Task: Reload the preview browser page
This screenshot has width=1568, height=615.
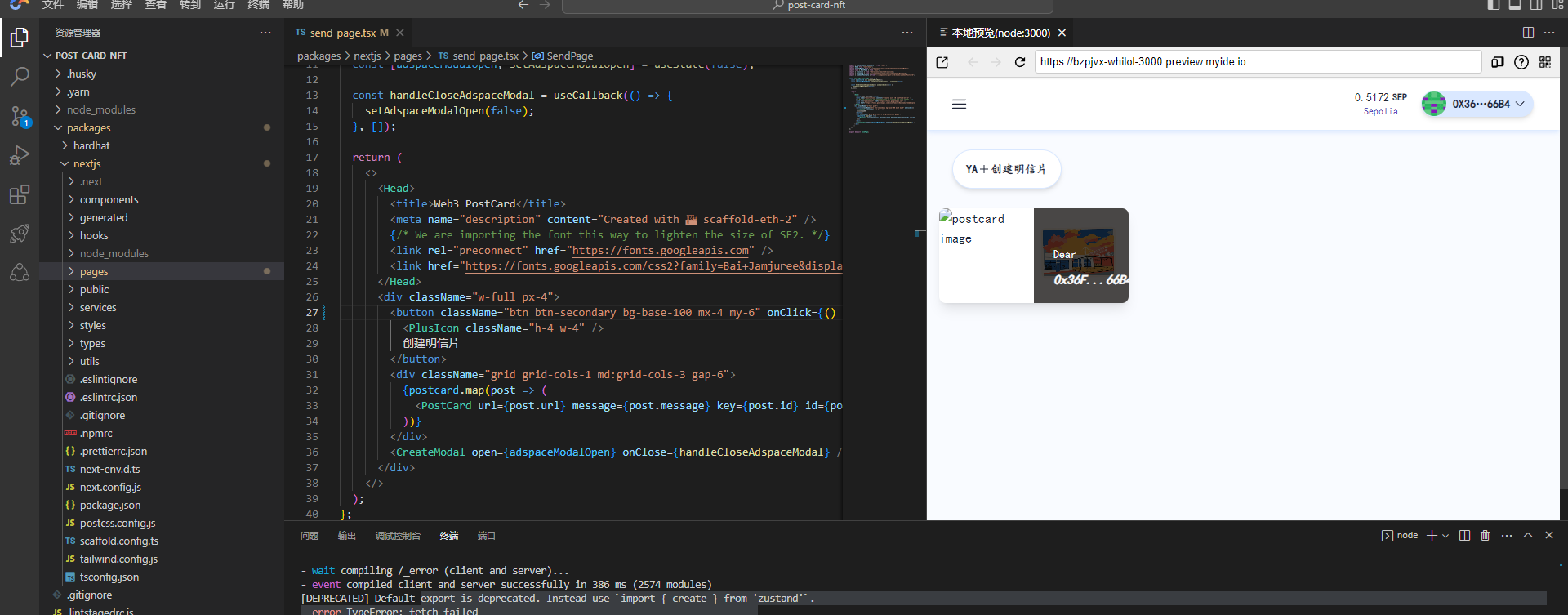Action: (x=1019, y=62)
